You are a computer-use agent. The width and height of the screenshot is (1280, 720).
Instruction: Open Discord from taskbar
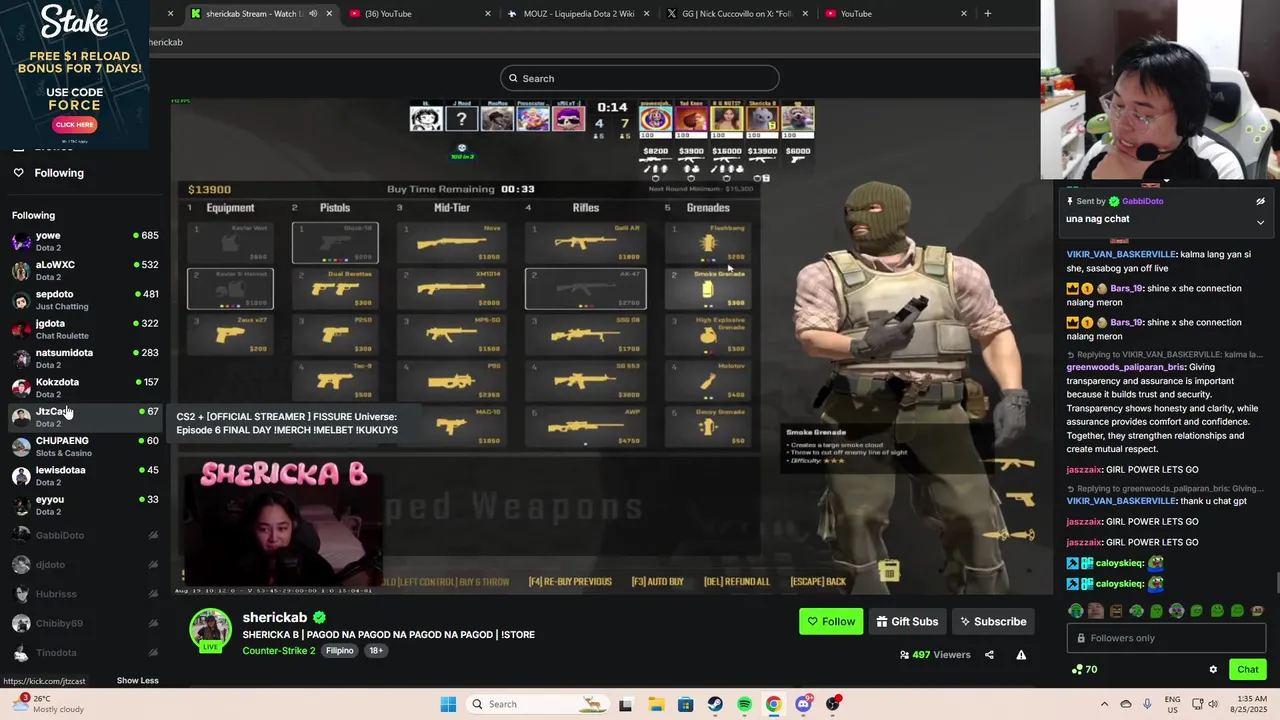coord(803,704)
